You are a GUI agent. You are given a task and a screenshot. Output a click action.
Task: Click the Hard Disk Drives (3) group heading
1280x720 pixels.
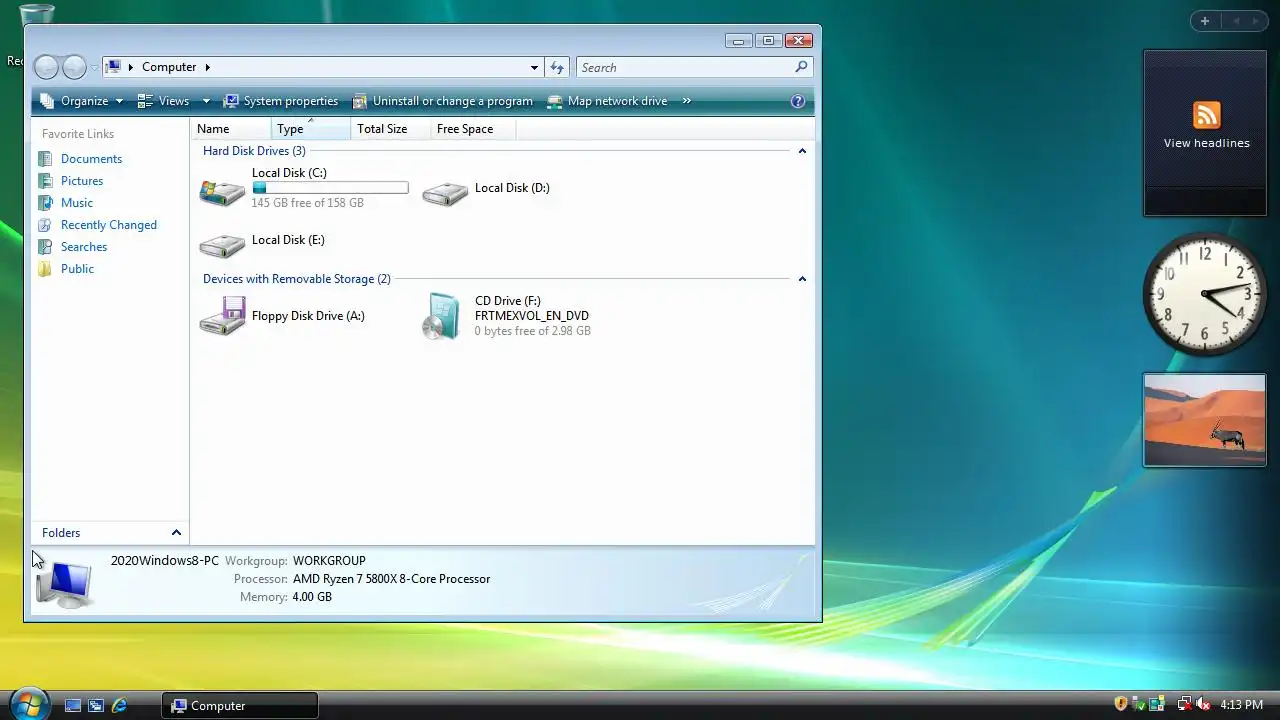pyautogui.click(x=254, y=151)
